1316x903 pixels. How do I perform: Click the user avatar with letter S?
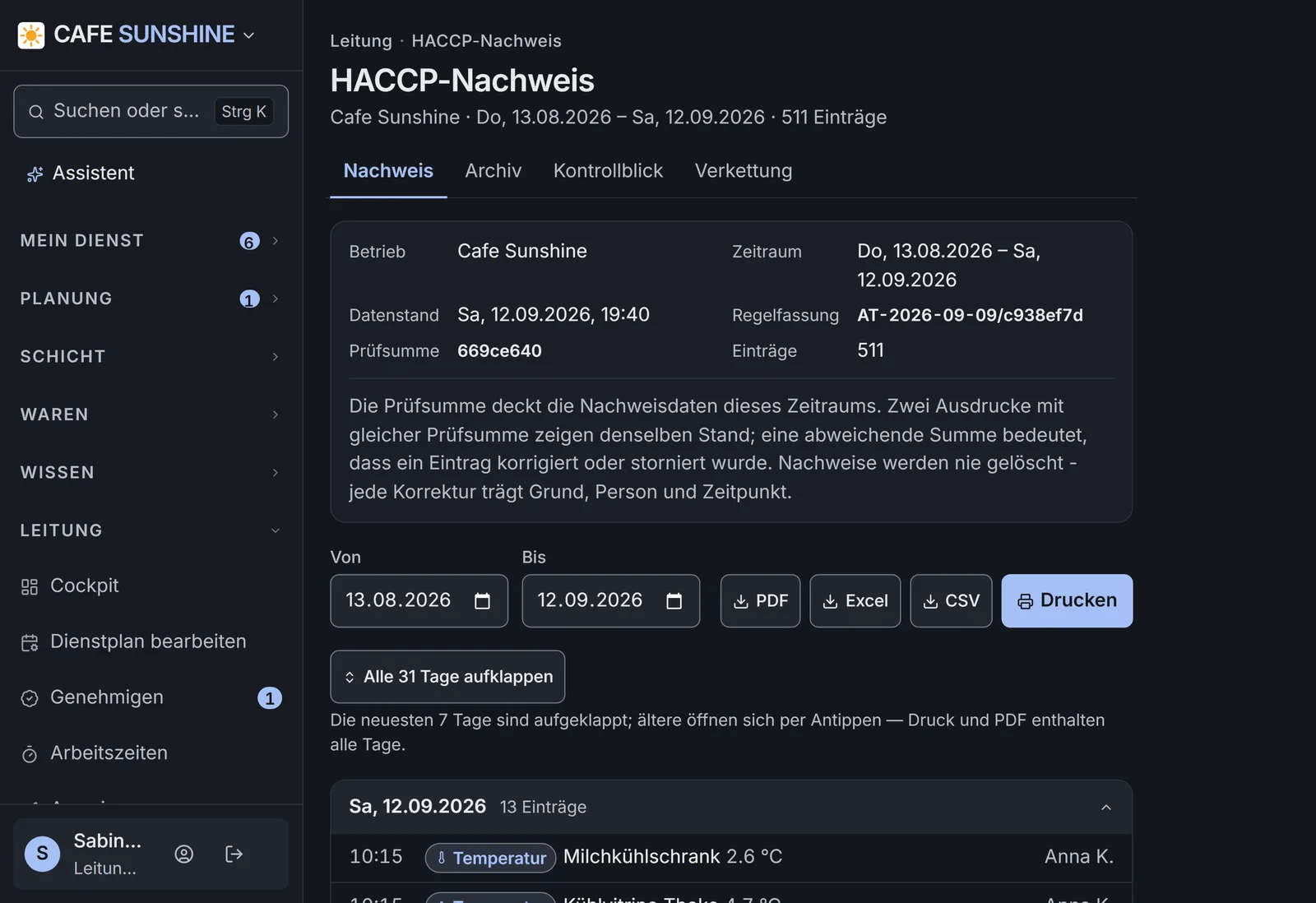[42, 854]
